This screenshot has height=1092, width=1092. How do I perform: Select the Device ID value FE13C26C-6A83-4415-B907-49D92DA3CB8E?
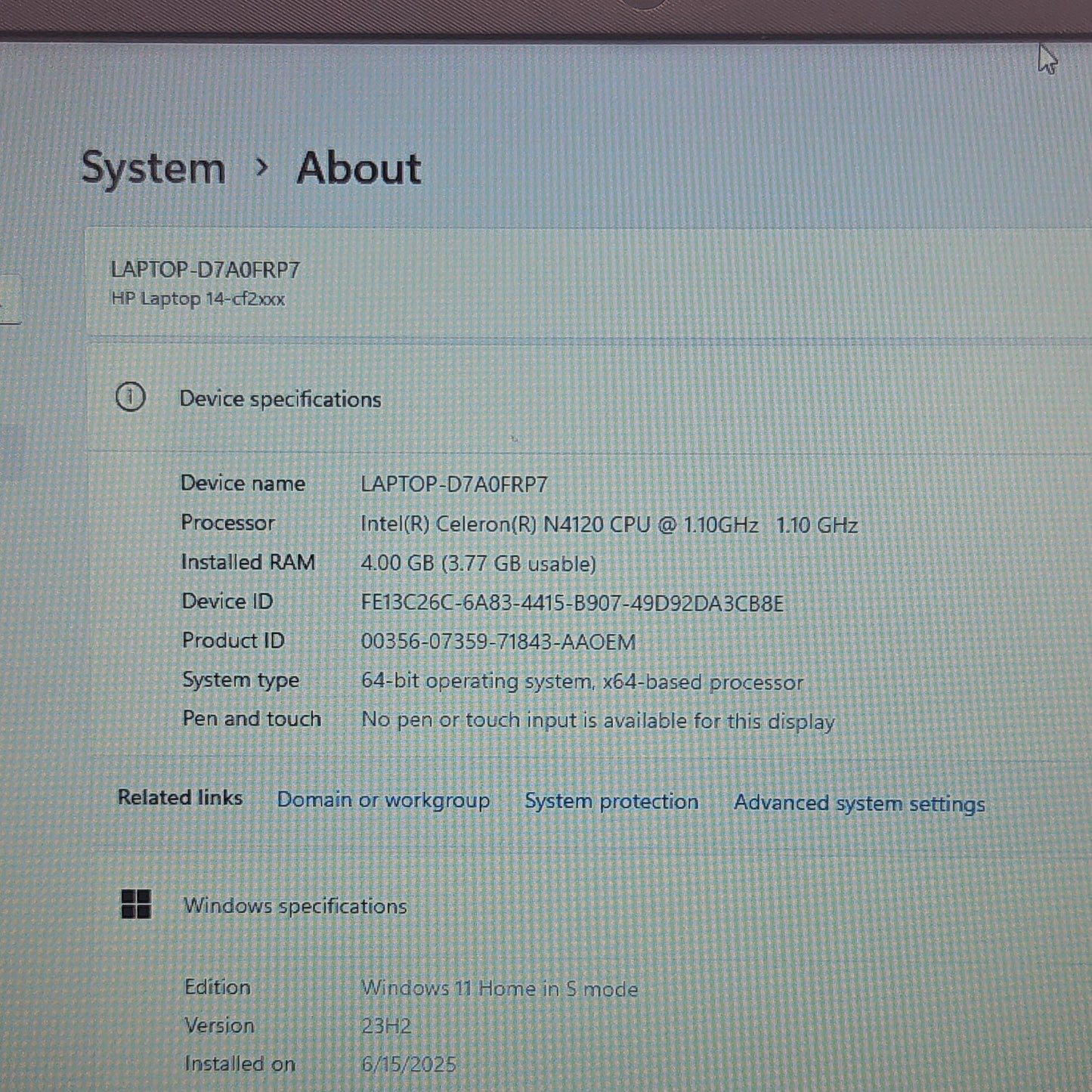(572, 603)
